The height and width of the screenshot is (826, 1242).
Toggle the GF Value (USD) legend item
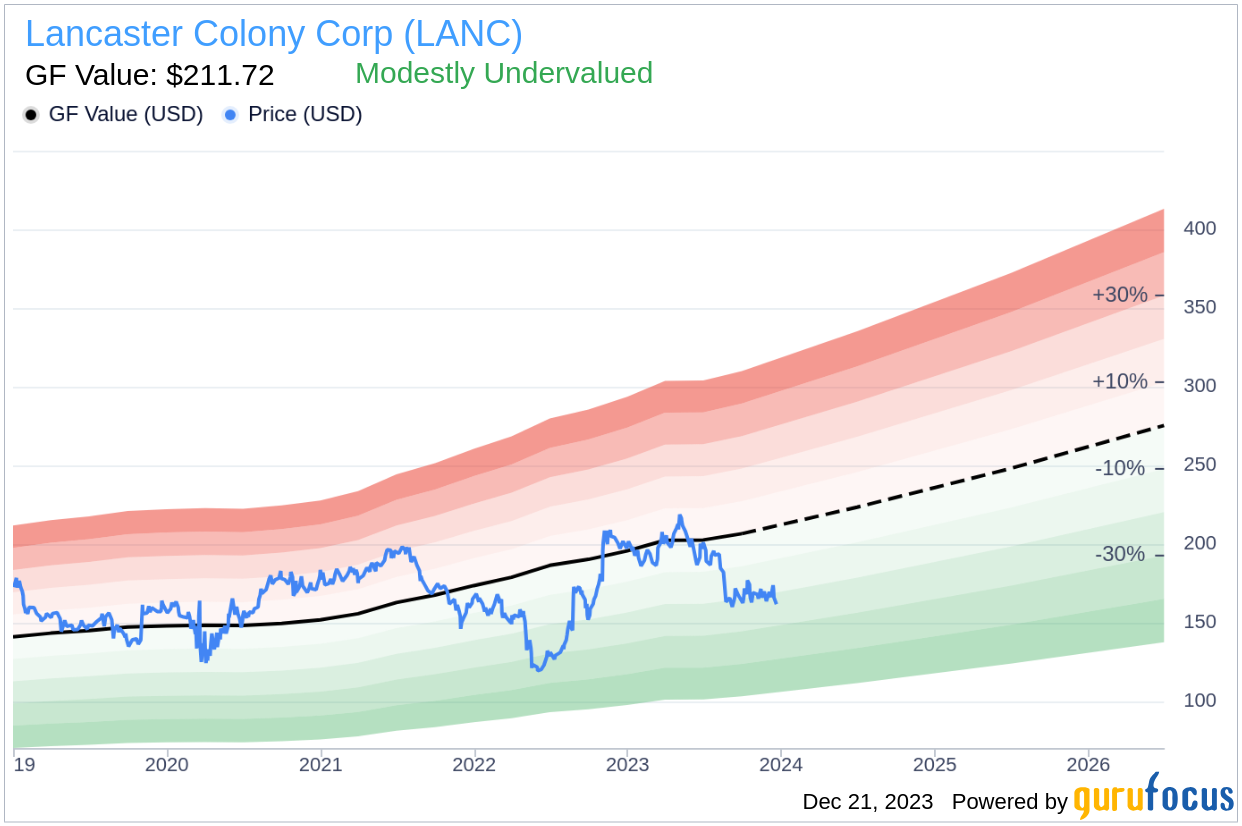pos(113,115)
